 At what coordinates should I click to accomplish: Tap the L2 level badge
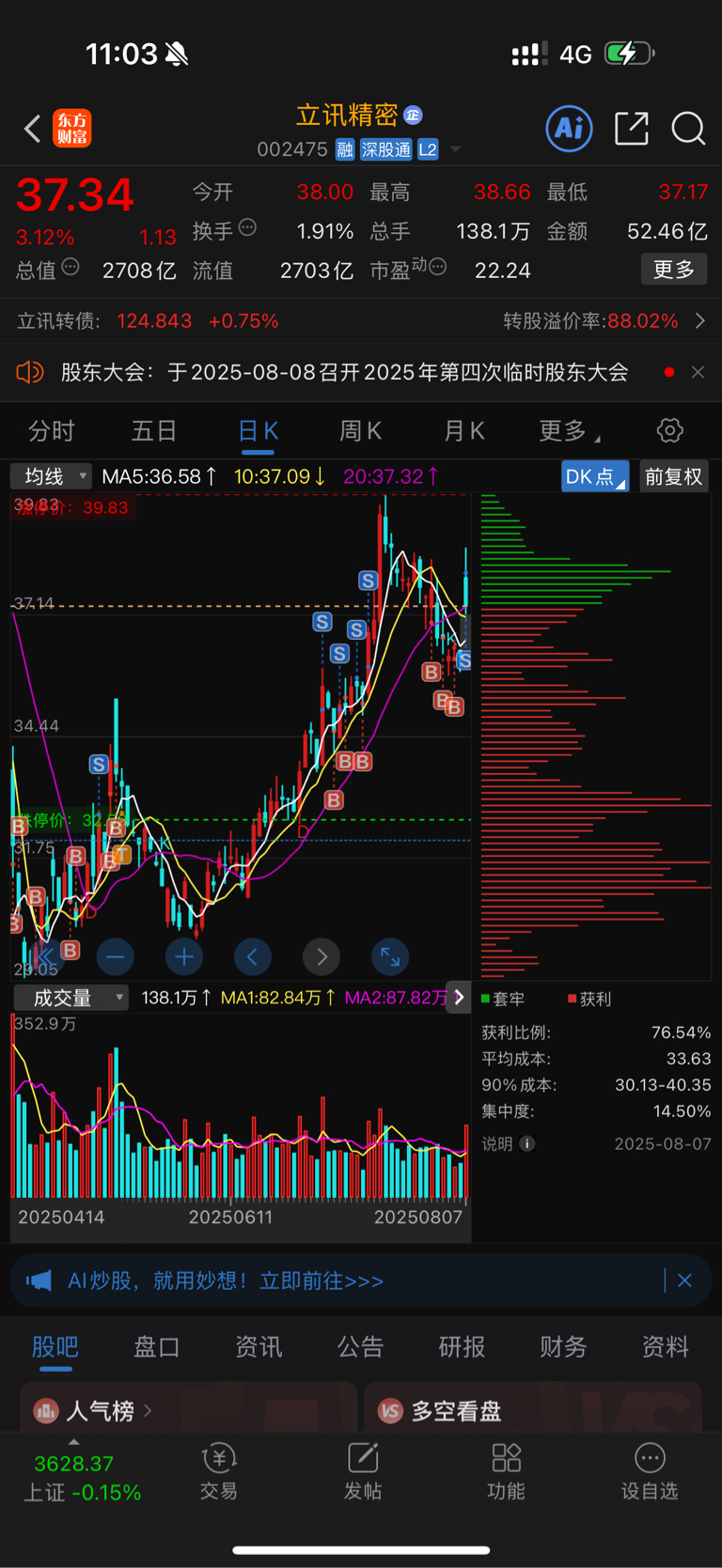(x=428, y=149)
